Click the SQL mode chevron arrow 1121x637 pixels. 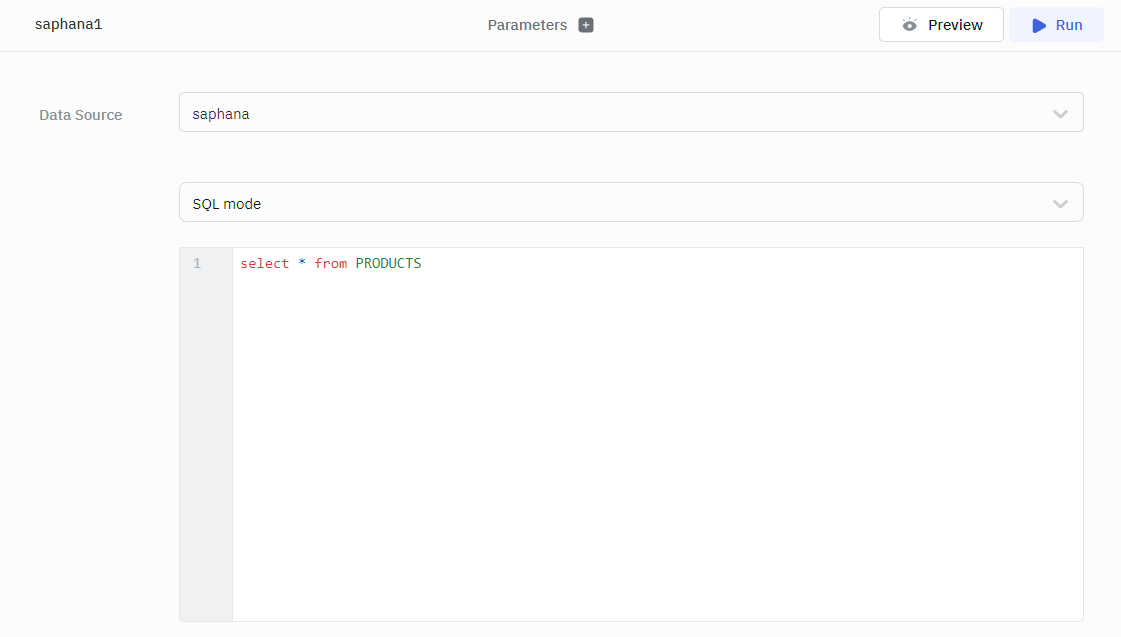pos(1060,204)
